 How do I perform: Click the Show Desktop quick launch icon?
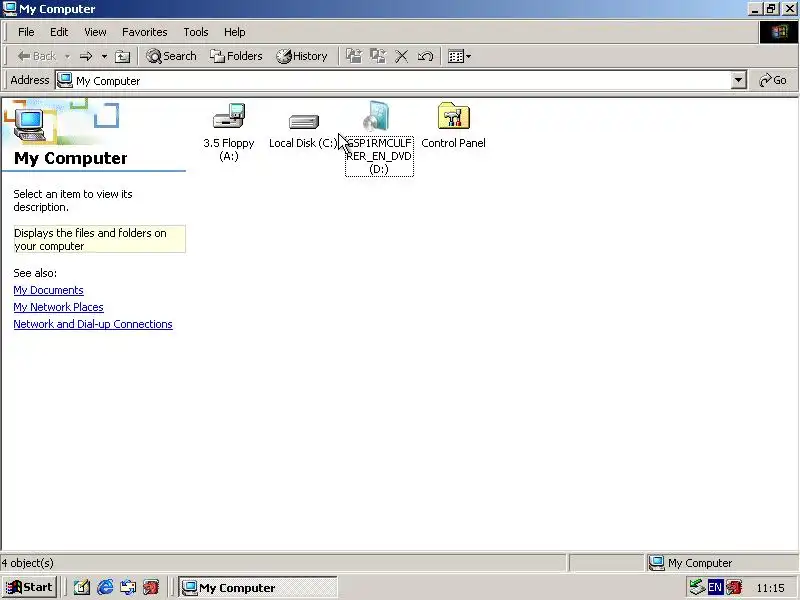tap(82, 588)
